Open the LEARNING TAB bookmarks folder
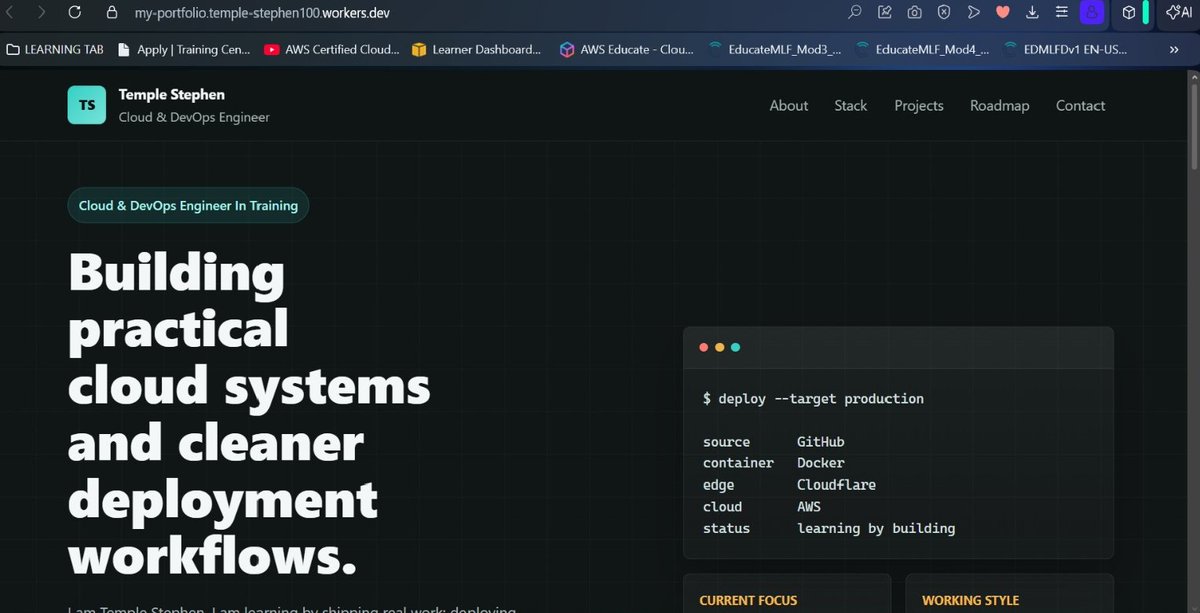 (54, 49)
